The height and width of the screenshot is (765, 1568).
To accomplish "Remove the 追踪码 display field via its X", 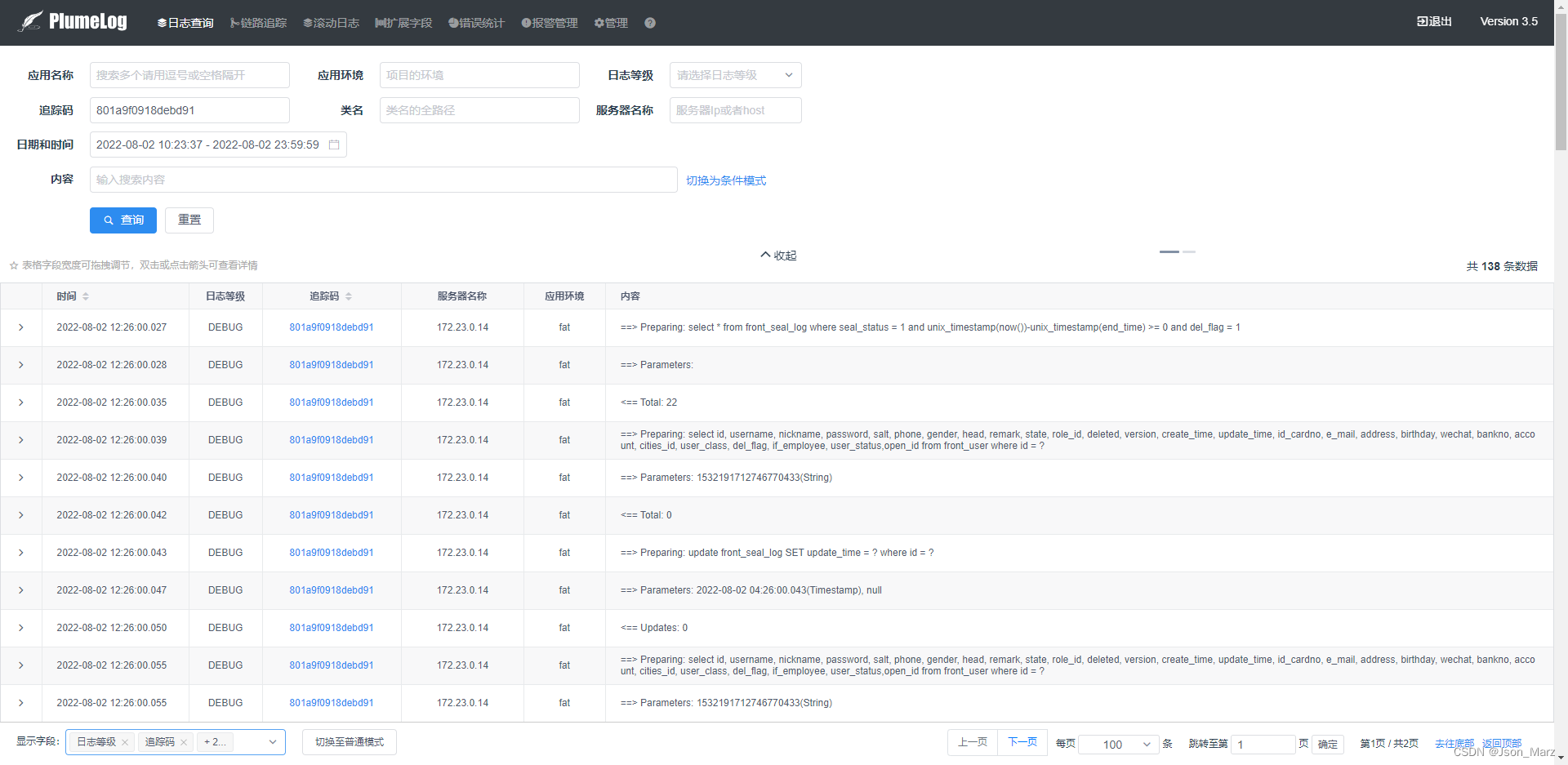I will point(184,742).
